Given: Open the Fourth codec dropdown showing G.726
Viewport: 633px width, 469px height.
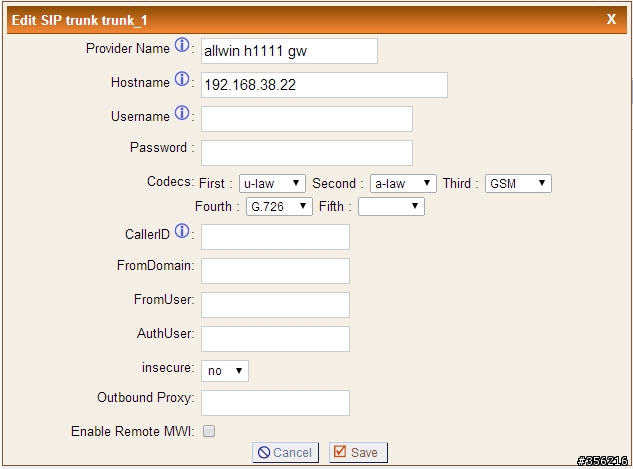Looking at the screenshot, I should tap(279, 206).
